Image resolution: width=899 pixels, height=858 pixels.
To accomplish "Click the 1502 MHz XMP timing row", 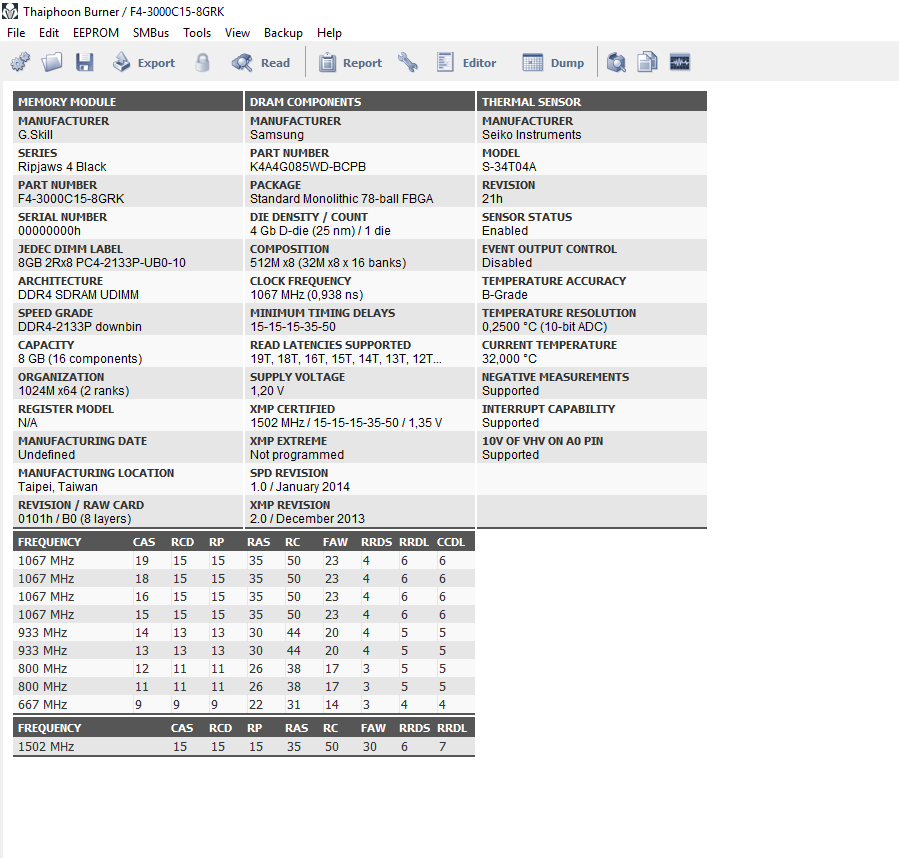I will pos(244,747).
